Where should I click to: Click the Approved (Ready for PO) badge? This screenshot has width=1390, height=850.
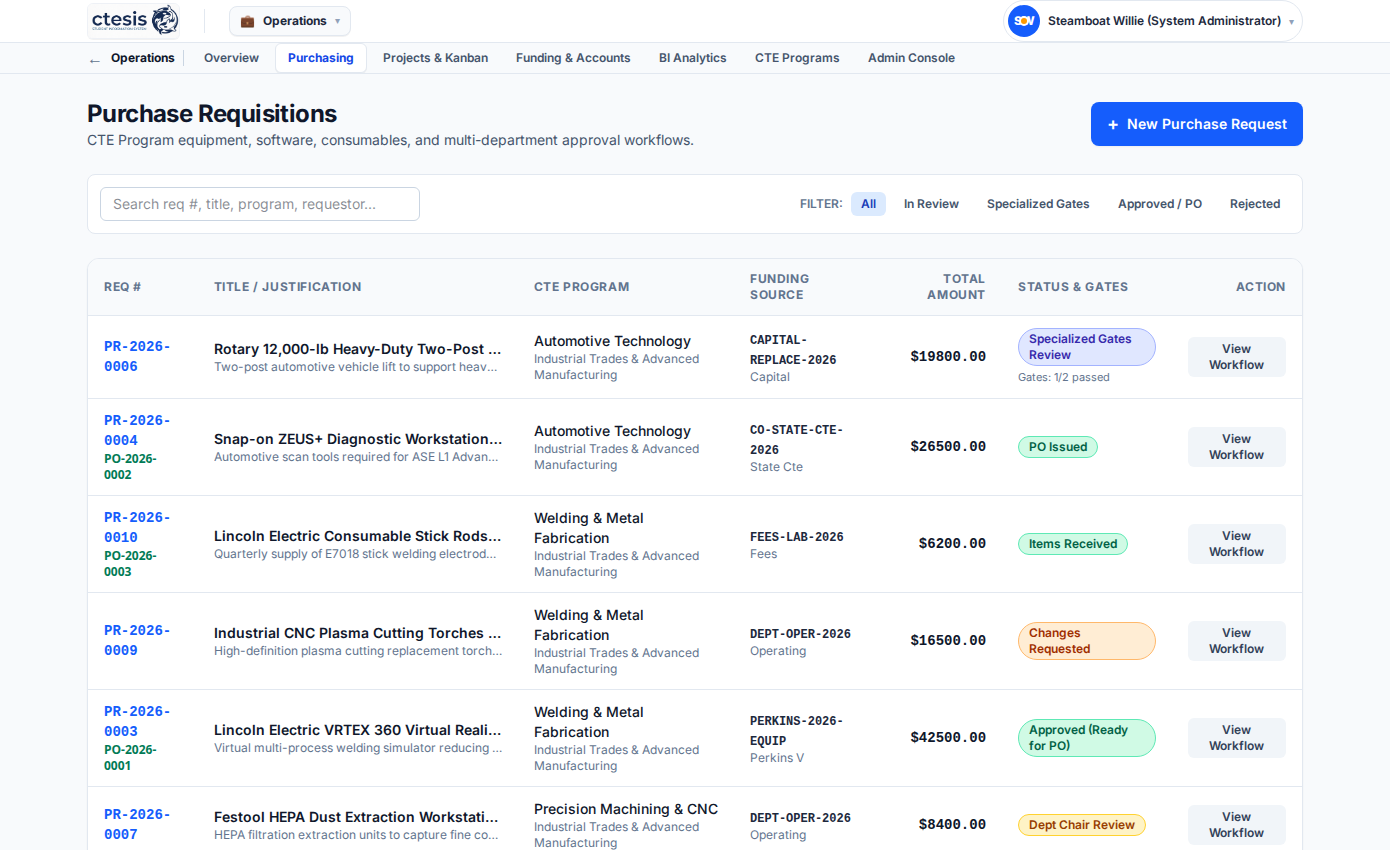pos(1087,738)
